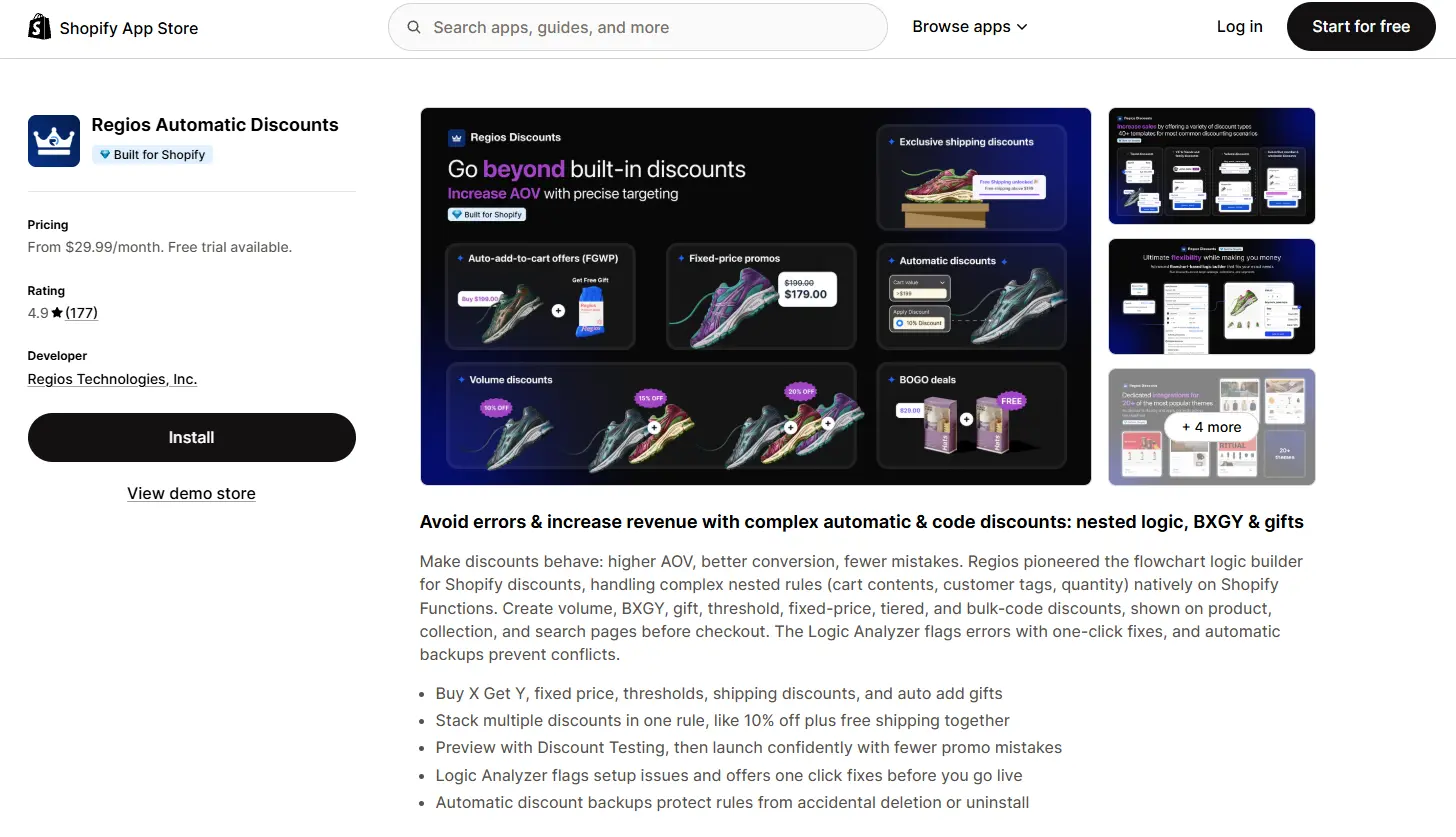Click the Logic Analyzer flags setup issues bullet
This screenshot has width=1456, height=837.
point(729,775)
